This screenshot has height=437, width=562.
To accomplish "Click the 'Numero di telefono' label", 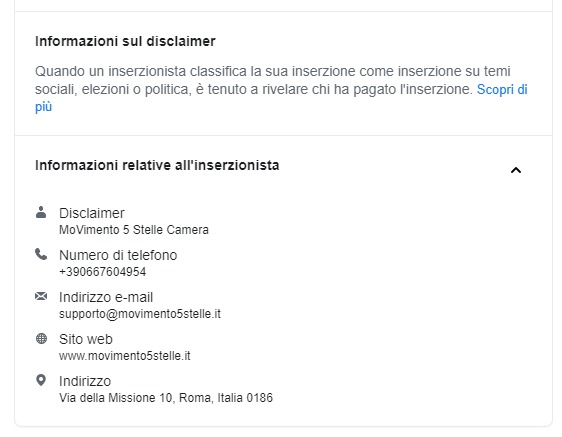I will (118, 255).
